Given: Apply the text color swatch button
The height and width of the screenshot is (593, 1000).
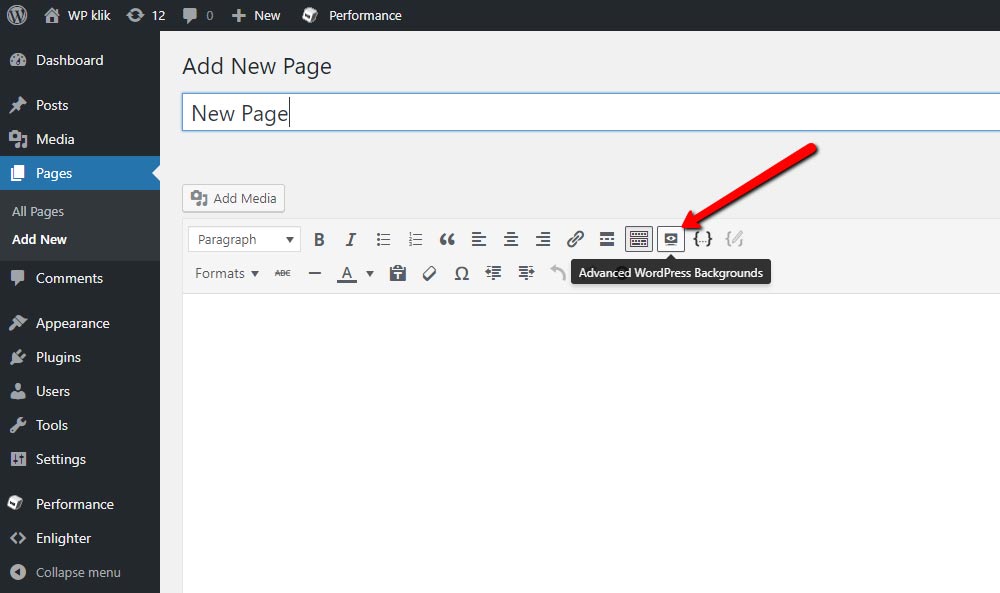Looking at the screenshot, I should tap(346, 274).
